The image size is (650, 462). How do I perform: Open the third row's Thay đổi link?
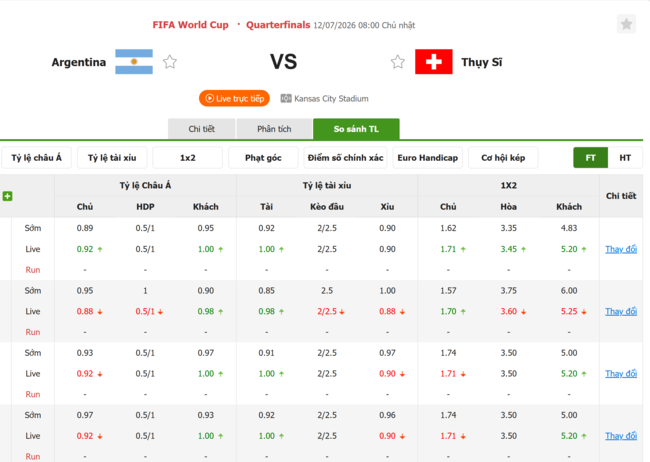[x=621, y=374]
